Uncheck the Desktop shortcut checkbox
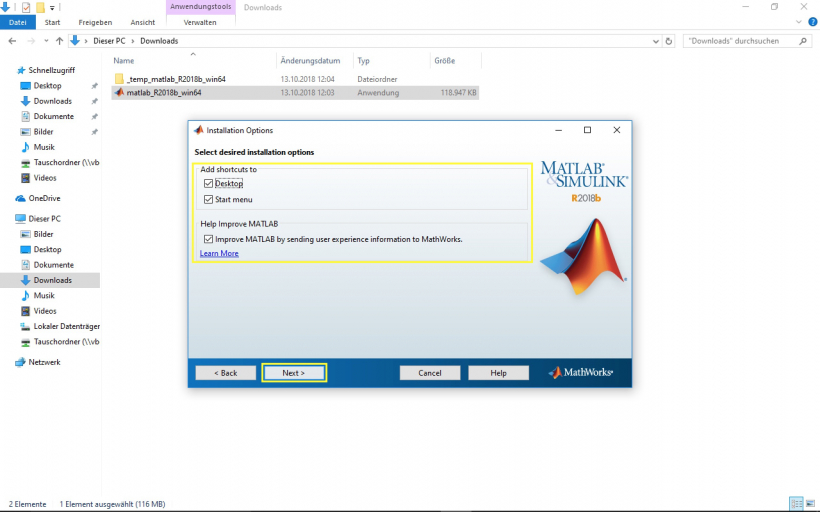The height and width of the screenshot is (512, 820). (x=208, y=184)
